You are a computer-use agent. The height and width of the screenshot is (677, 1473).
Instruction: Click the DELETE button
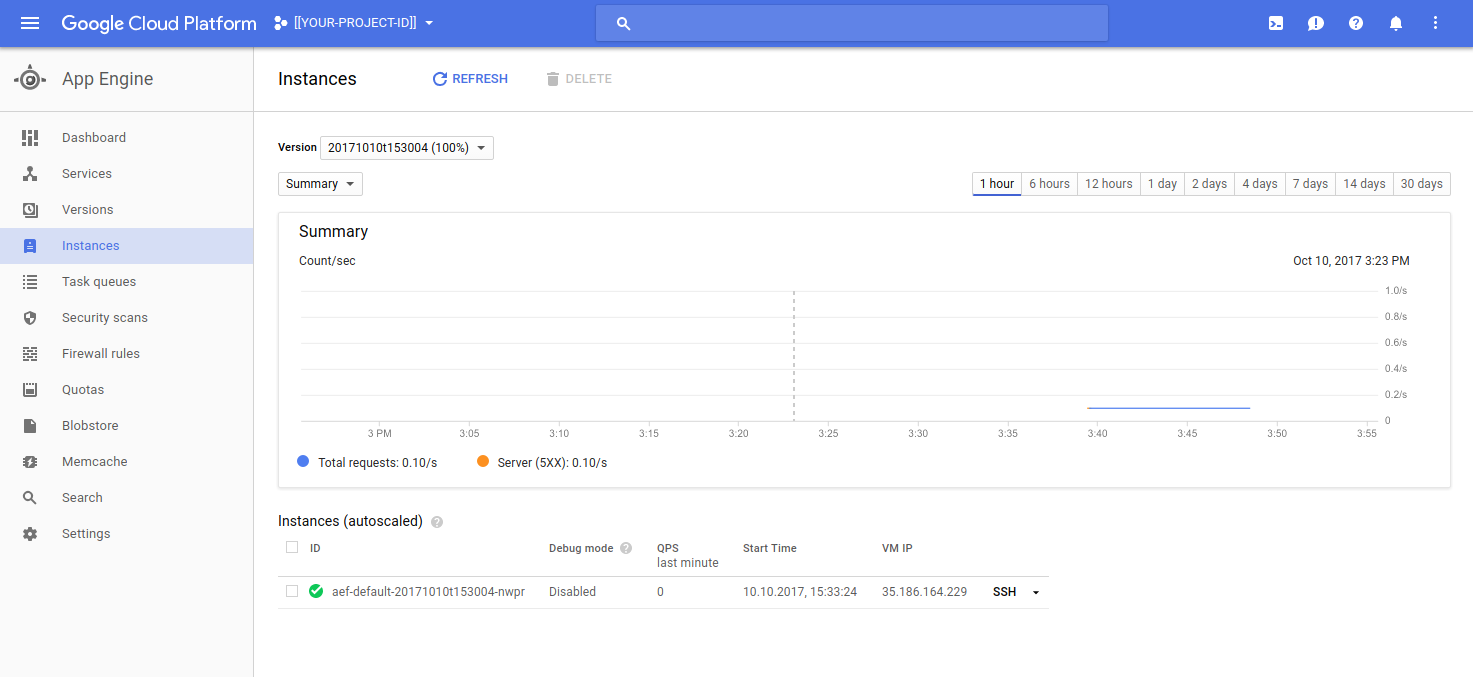579,79
